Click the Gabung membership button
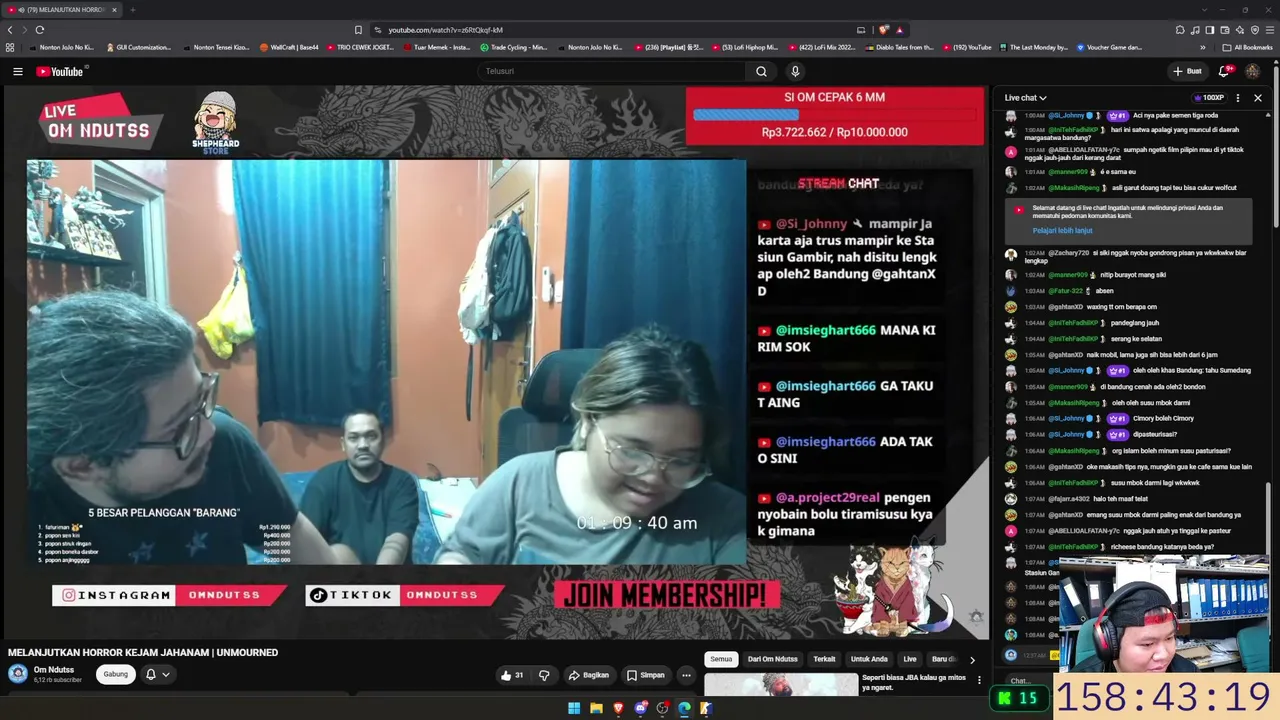 (116, 674)
